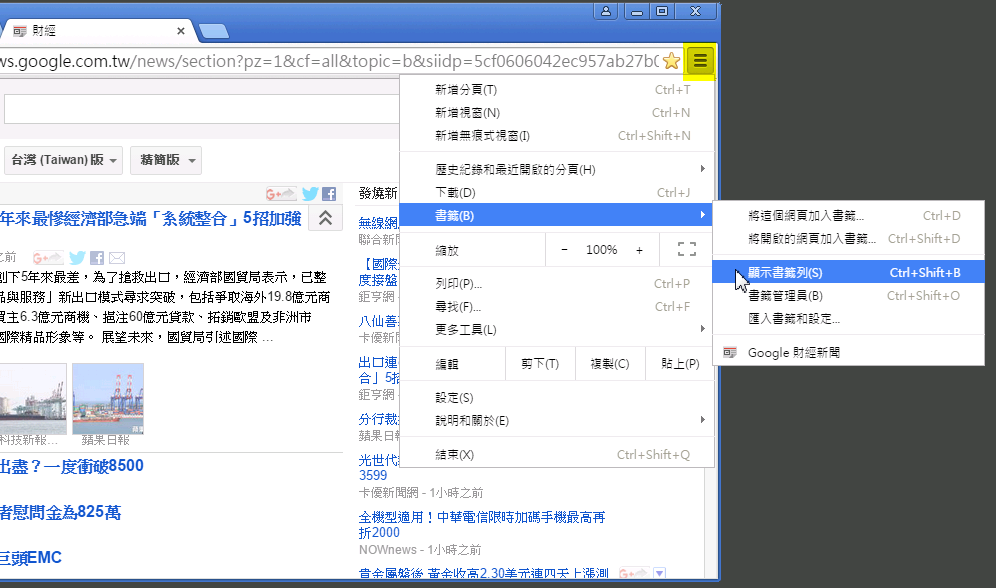Click the Chrome hamburger menu button
Image resolution: width=996 pixels, height=588 pixels.
(x=699, y=61)
